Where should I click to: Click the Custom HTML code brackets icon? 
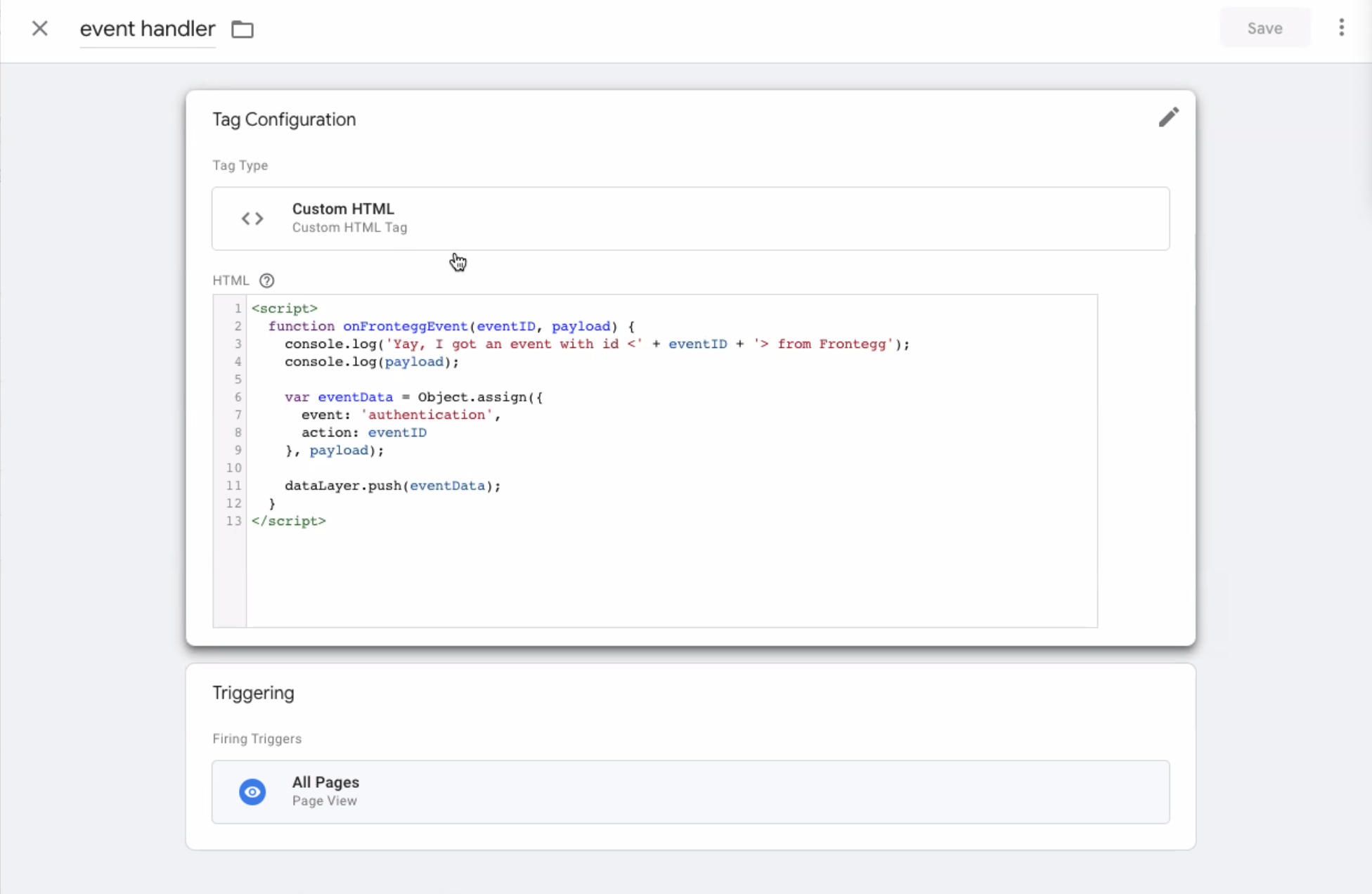[x=252, y=219]
